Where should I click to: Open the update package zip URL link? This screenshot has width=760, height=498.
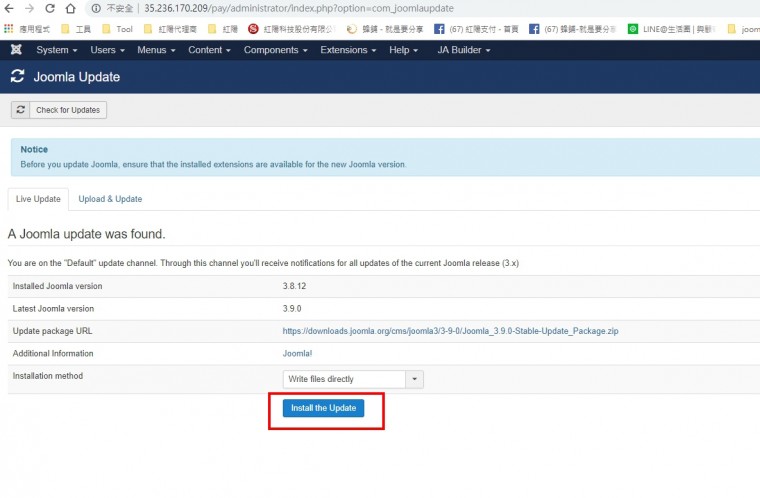coord(450,331)
